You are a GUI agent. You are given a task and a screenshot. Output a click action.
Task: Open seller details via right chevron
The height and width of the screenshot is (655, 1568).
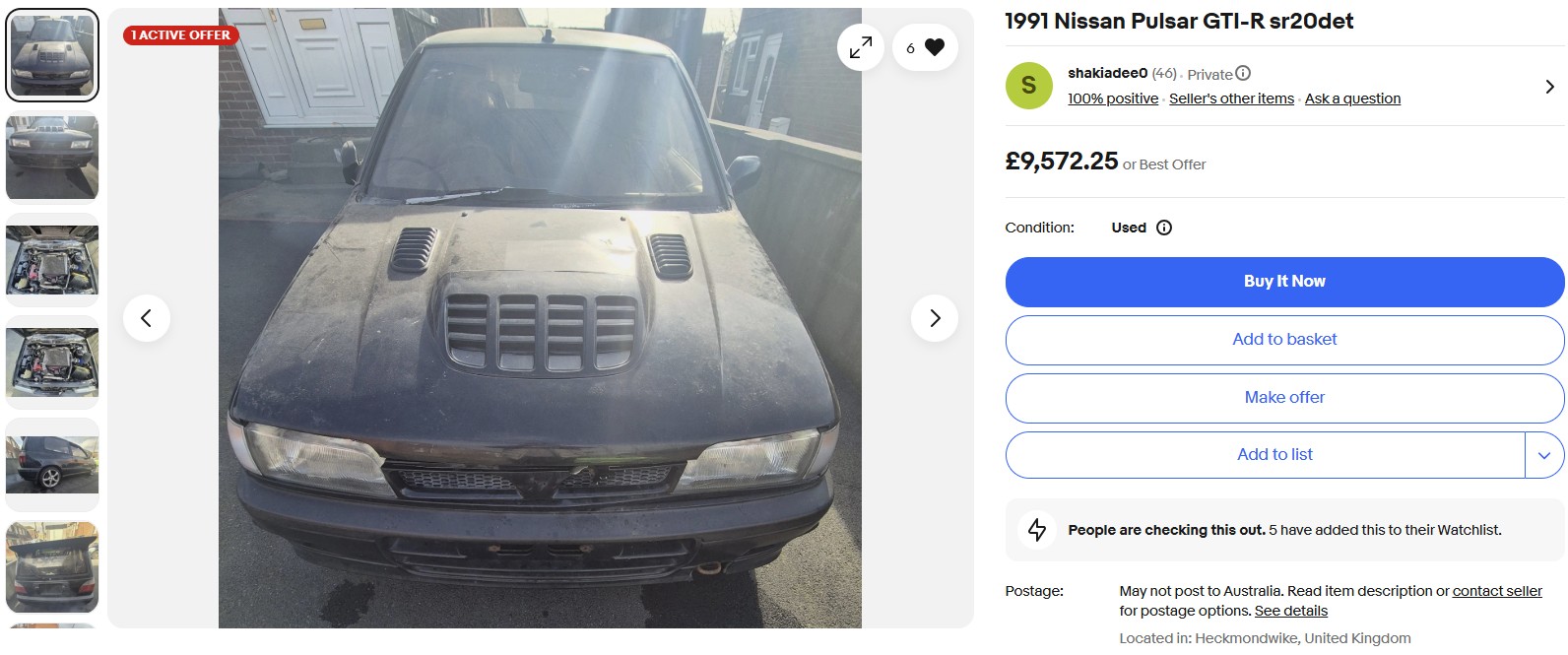(1549, 87)
